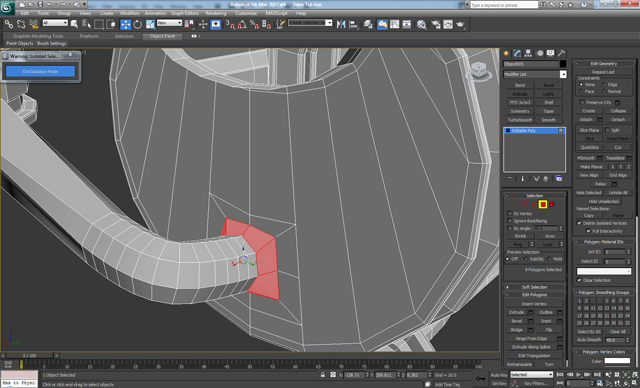Click the Extrude polygons button
Screen dimensions: 640x388
pyautogui.click(x=516, y=312)
